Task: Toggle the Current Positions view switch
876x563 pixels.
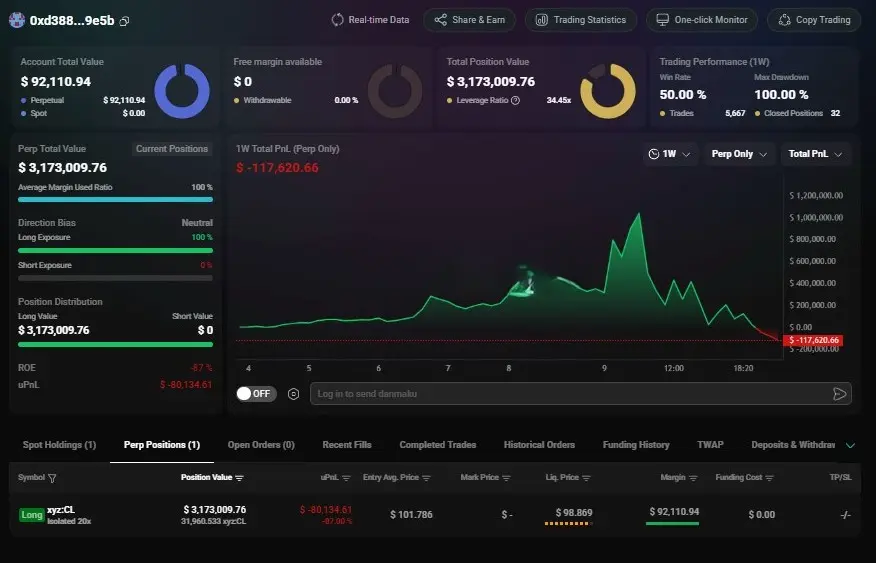Action: click(172, 149)
